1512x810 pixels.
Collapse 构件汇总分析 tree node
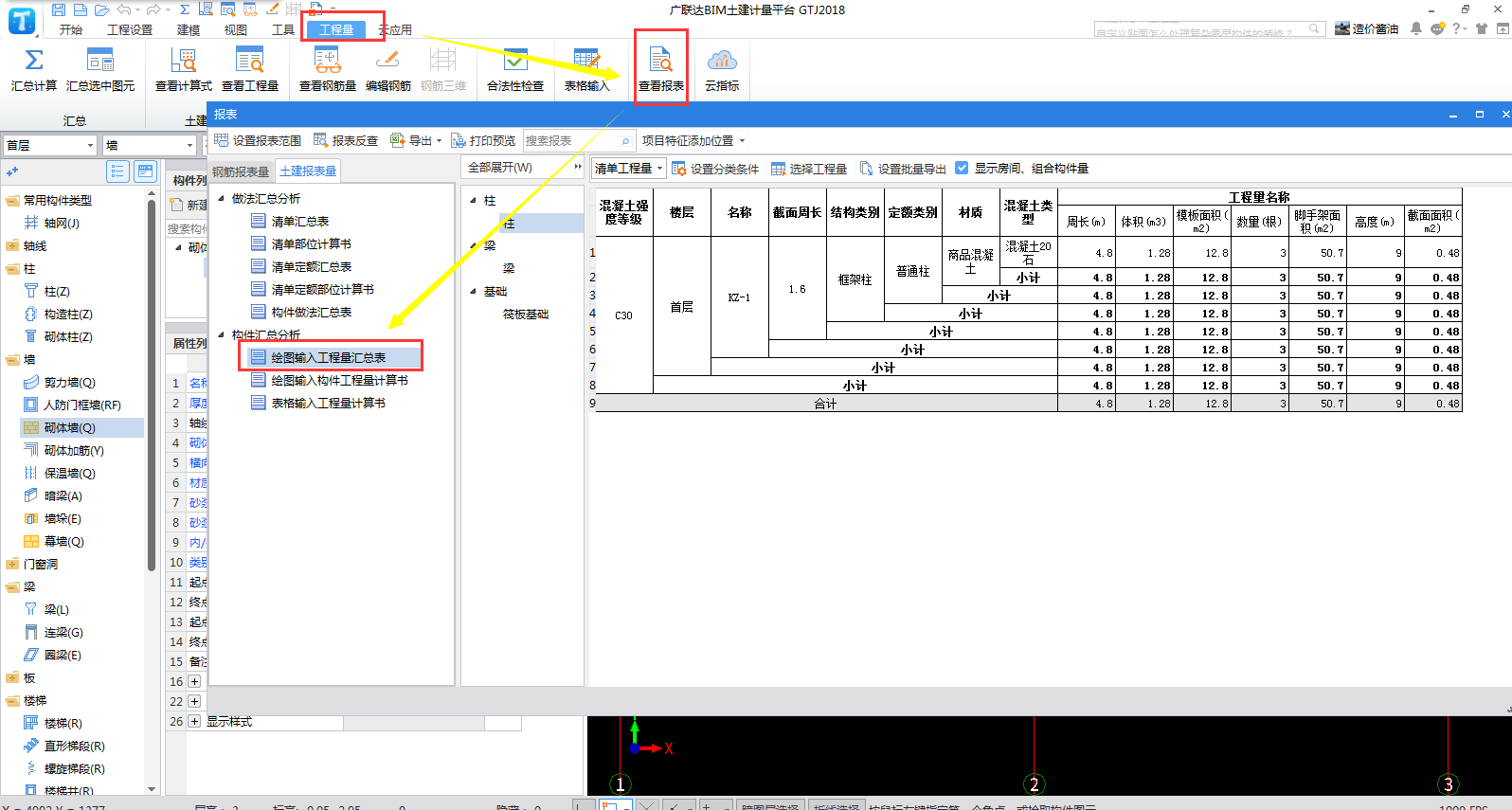[x=222, y=334]
